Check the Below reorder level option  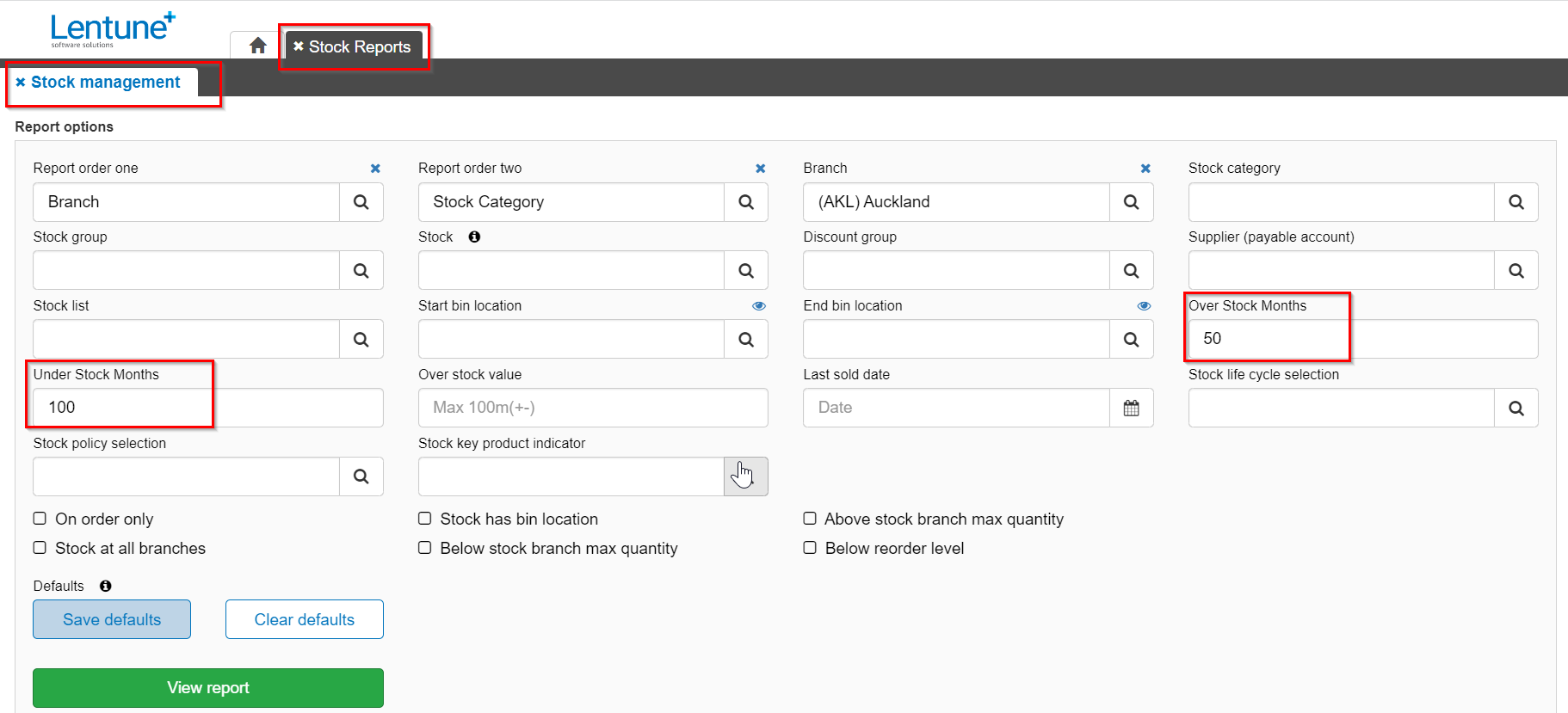[810, 548]
